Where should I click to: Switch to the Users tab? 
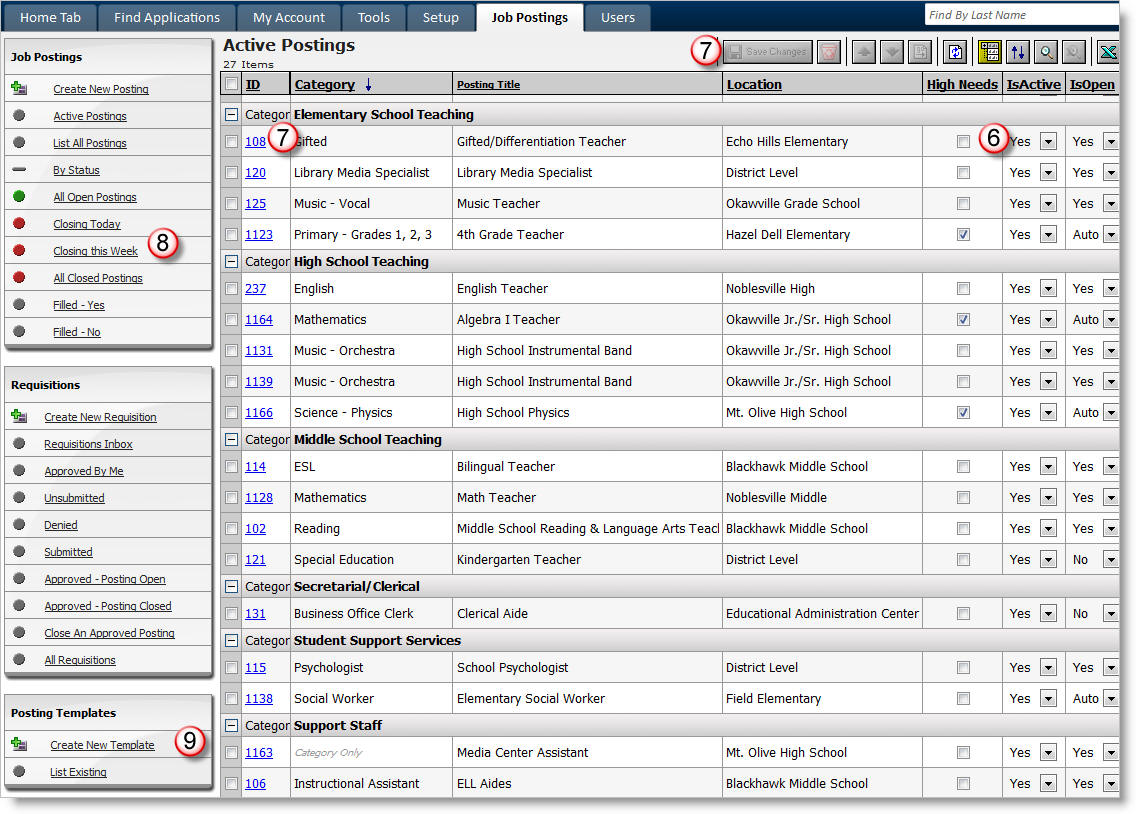click(617, 17)
